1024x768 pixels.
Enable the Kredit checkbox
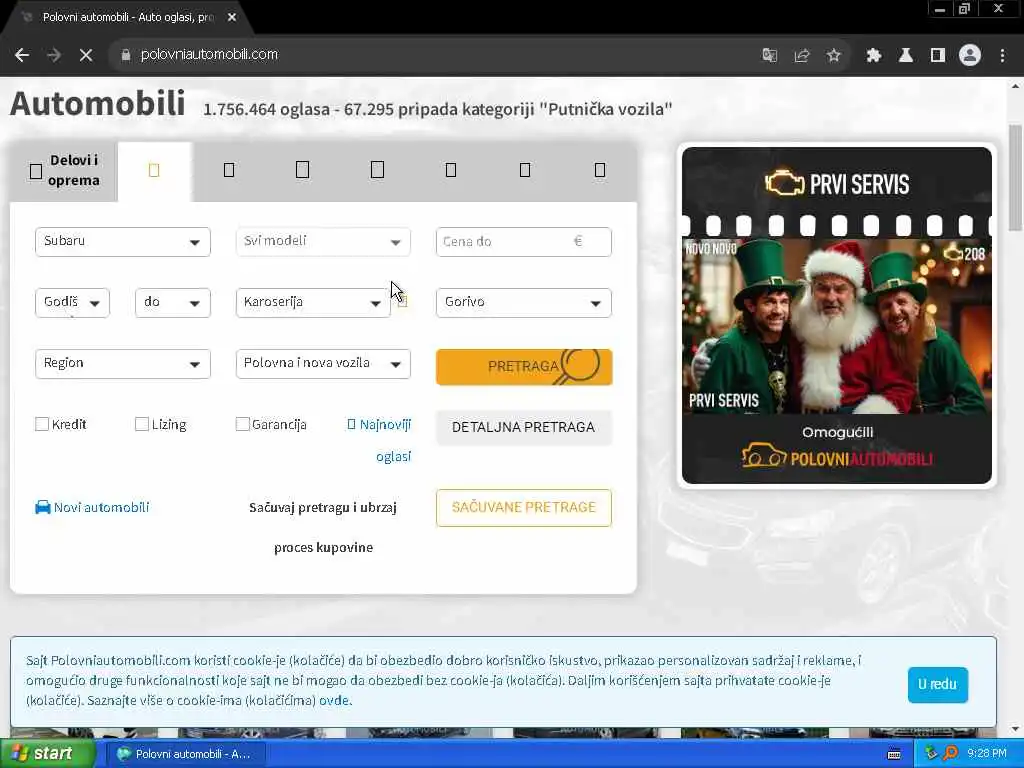[x=42, y=424]
